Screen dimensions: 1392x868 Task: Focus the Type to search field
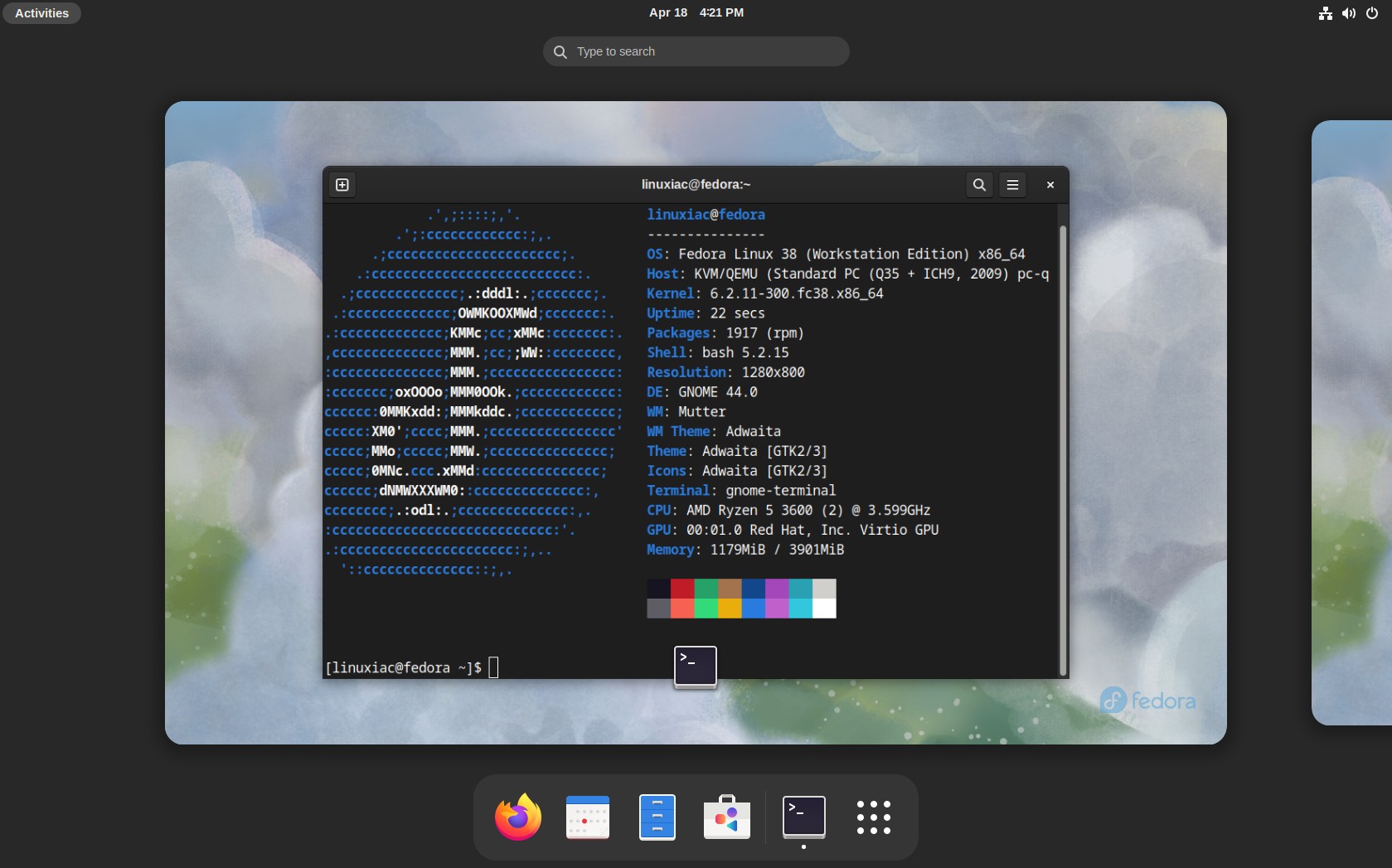(696, 51)
